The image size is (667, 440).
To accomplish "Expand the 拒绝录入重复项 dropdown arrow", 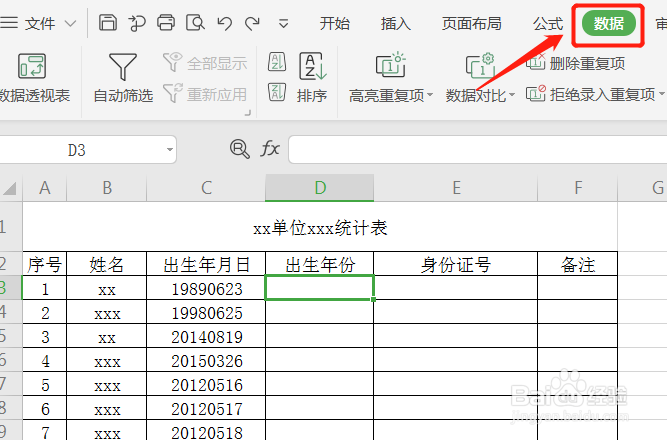I will (x=661, y=94).
